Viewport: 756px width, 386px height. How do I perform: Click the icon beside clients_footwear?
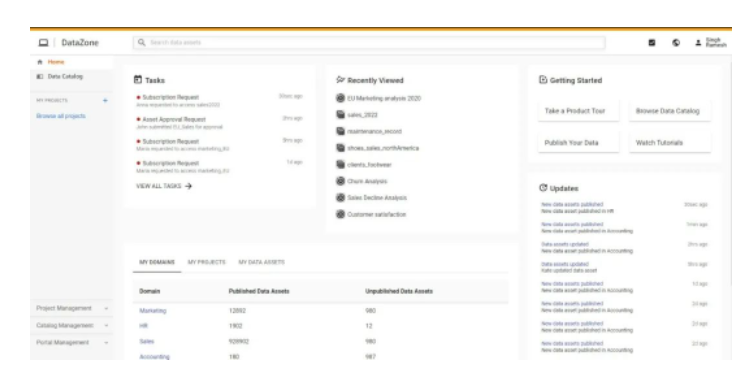coord(340,164)
